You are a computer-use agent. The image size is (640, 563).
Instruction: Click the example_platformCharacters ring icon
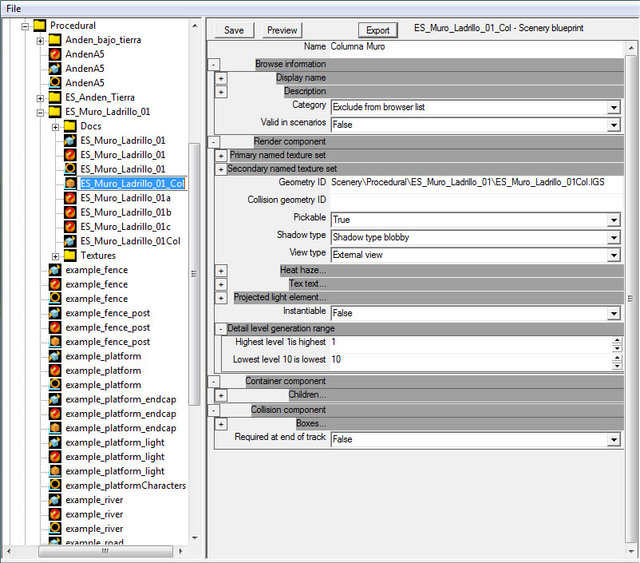pyautogui.click(x=56, y=486)
